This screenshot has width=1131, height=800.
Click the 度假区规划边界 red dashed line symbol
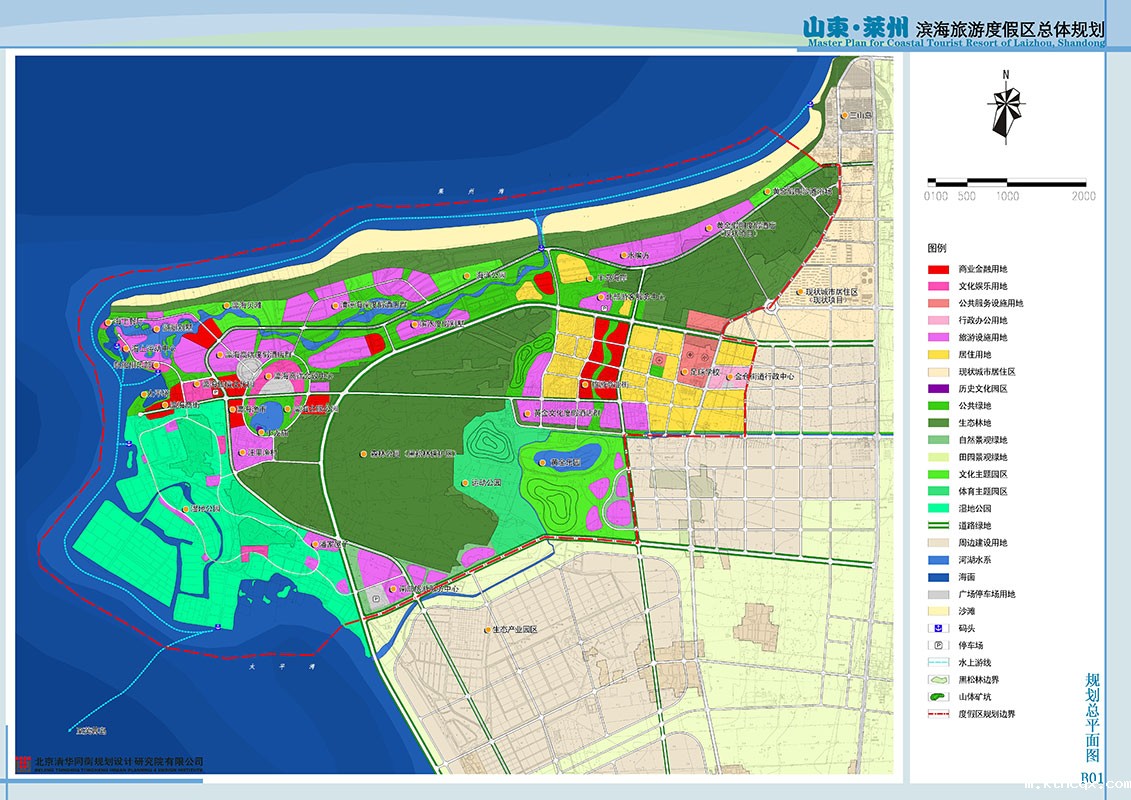point(937,714)
